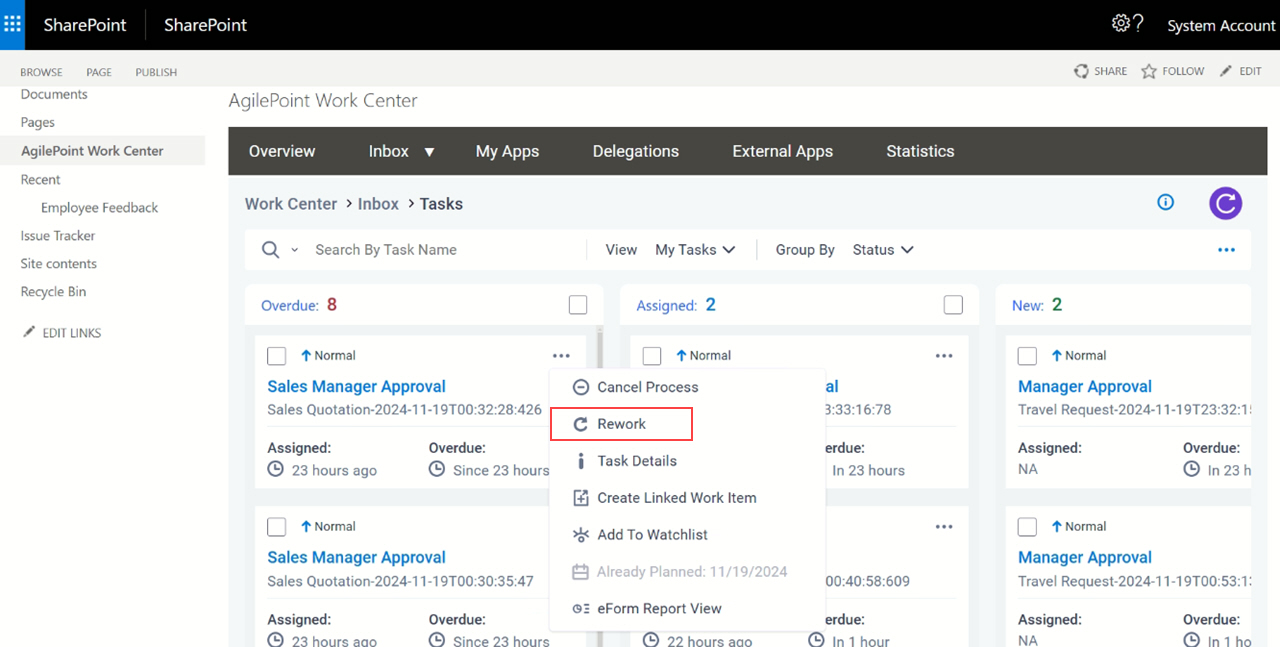
Task: Switch to the Overview tab
Action: click(x=282, y=151)
